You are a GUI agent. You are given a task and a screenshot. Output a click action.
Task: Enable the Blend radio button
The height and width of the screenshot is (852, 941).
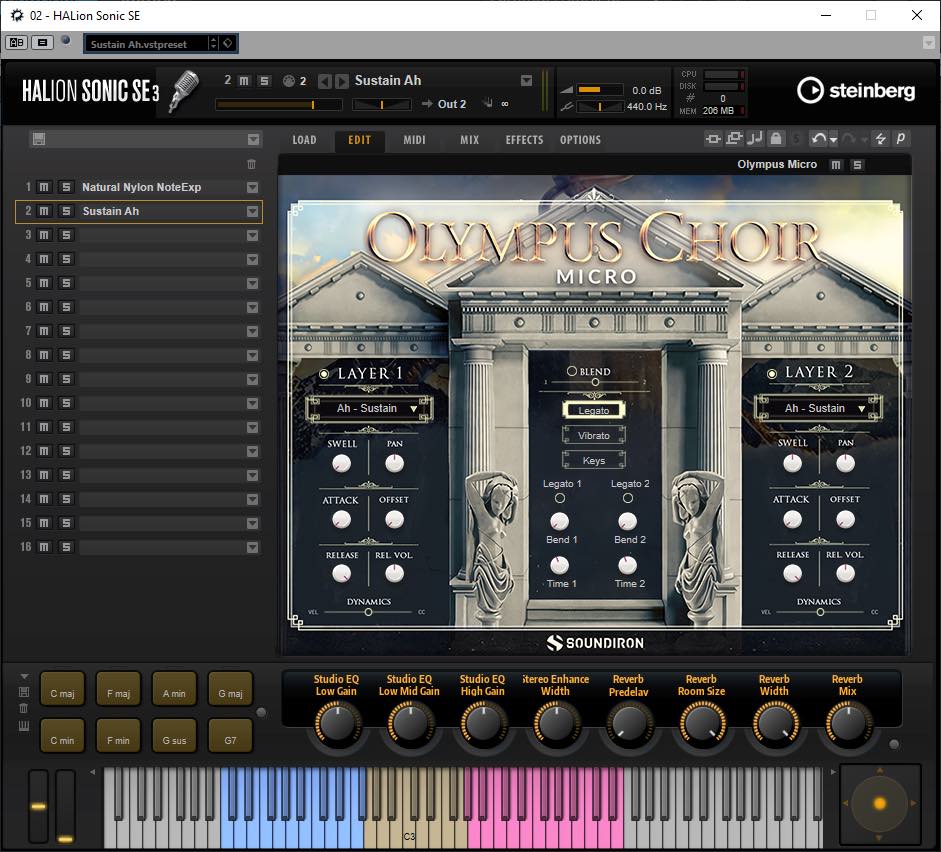572,371
